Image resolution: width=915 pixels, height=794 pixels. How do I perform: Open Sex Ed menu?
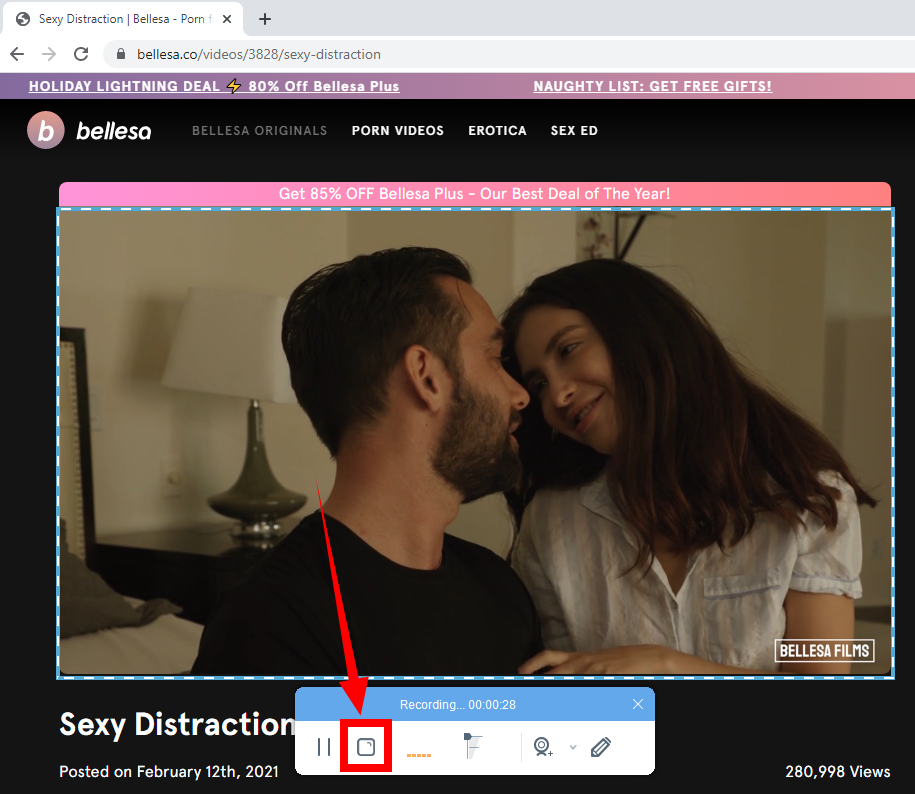[x=574, y=131]
